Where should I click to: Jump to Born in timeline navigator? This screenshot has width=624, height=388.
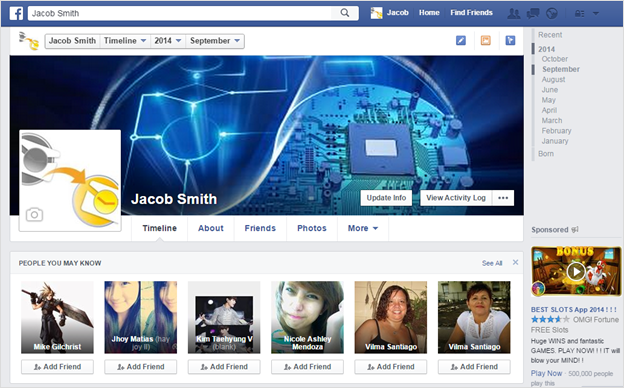(x=546, y=154)
